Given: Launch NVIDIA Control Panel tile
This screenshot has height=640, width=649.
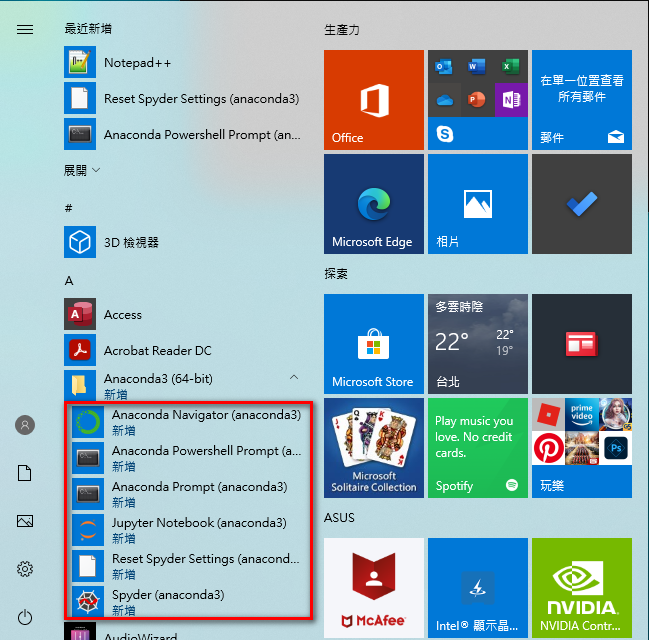Looking at the screenshot, I should pyautogui.click(x=582, y=588).
